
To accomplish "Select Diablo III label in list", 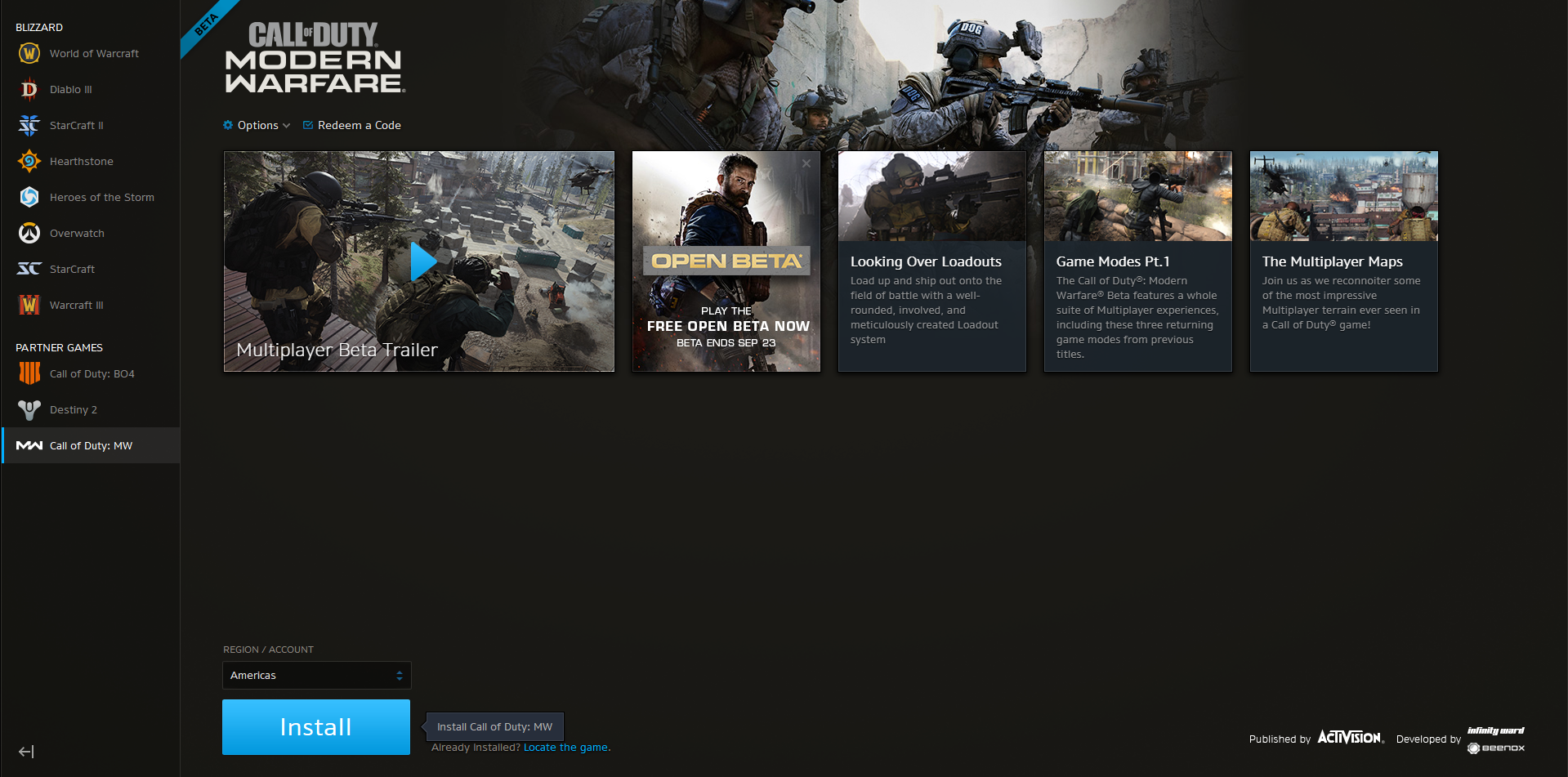I will pyautogui.click(x=71, y=89).
